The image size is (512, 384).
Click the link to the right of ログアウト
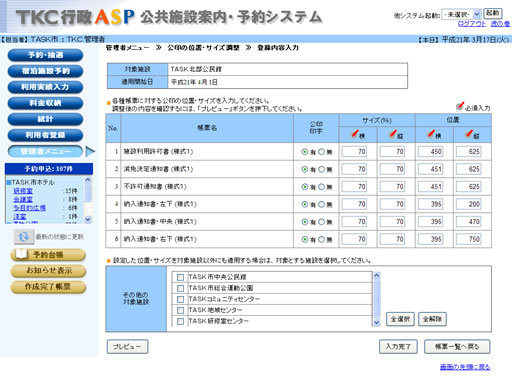click(500, 24)
